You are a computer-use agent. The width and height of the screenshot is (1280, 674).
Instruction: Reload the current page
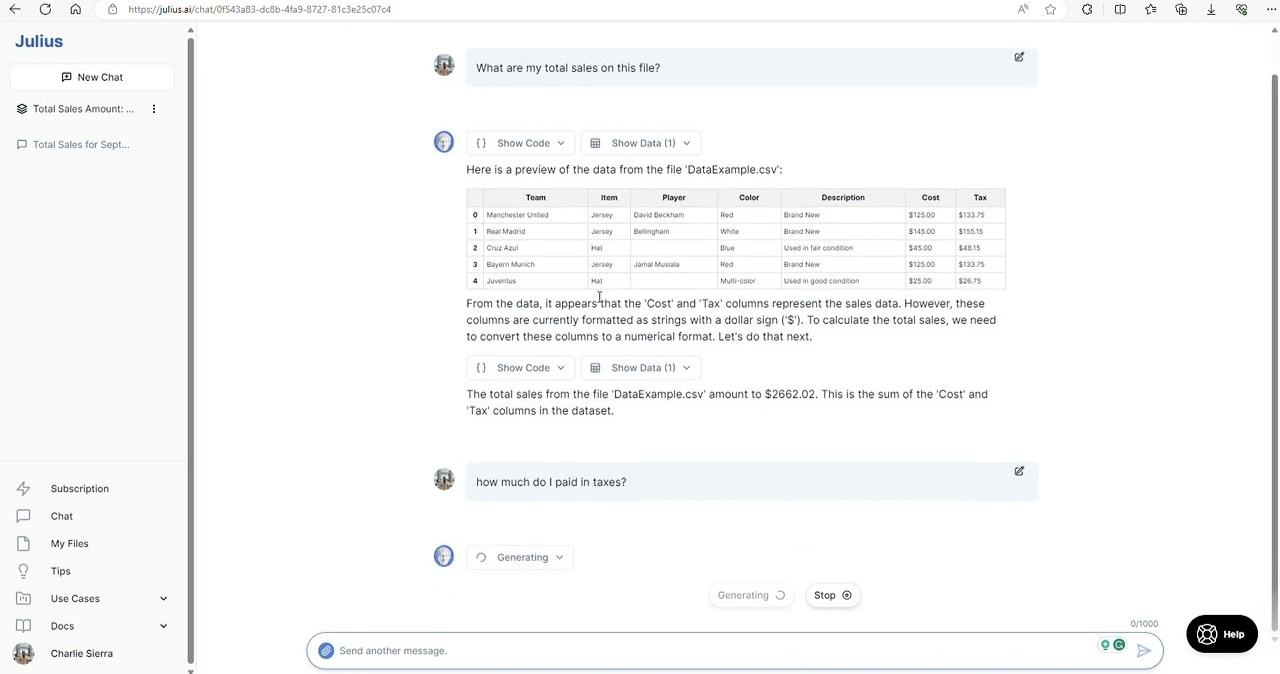[45, 9]
